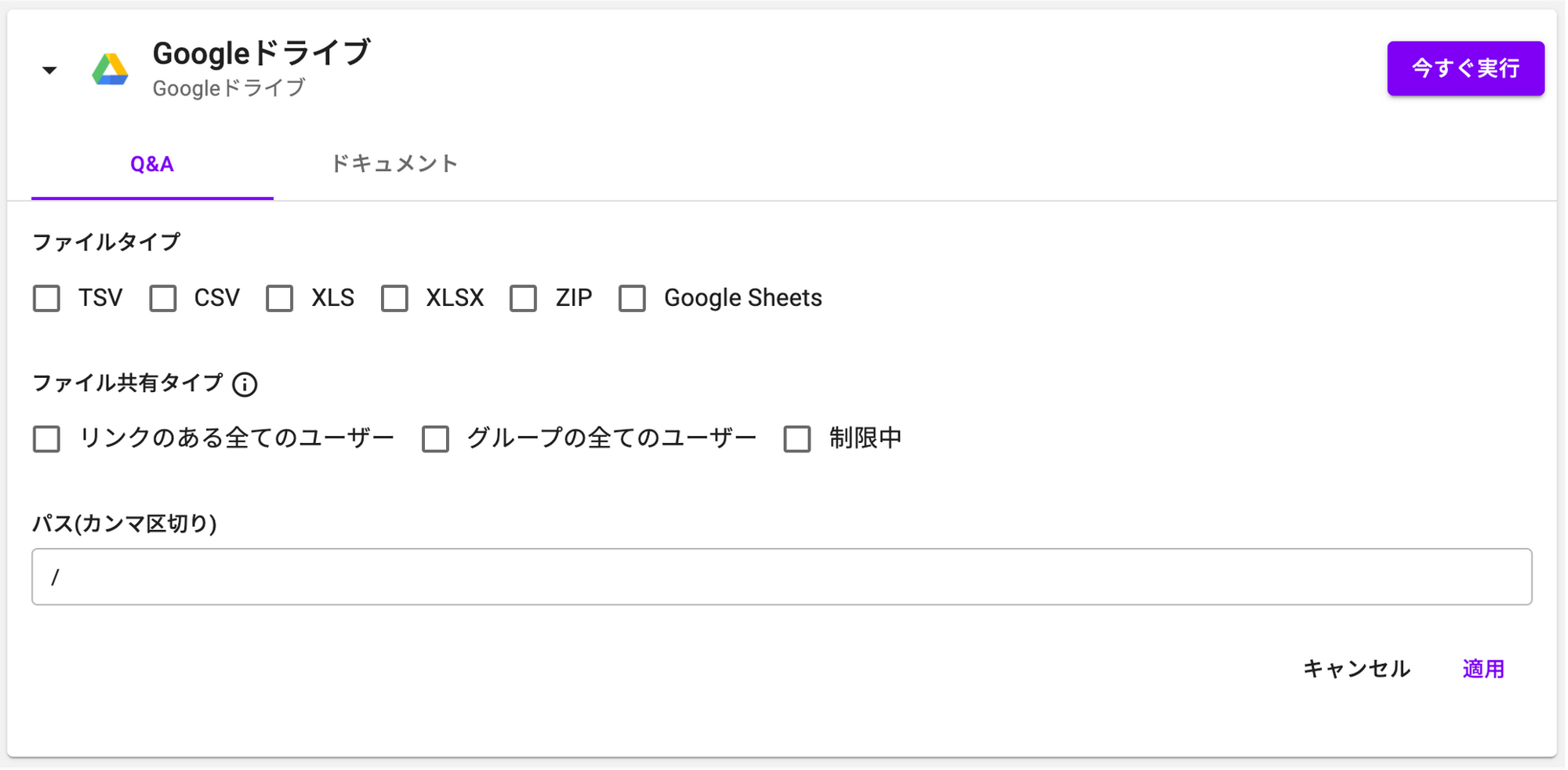This screenshot has width=1568, height=770.
Task: Select the XLSX file type checkbox
Action: coord(394,298)
